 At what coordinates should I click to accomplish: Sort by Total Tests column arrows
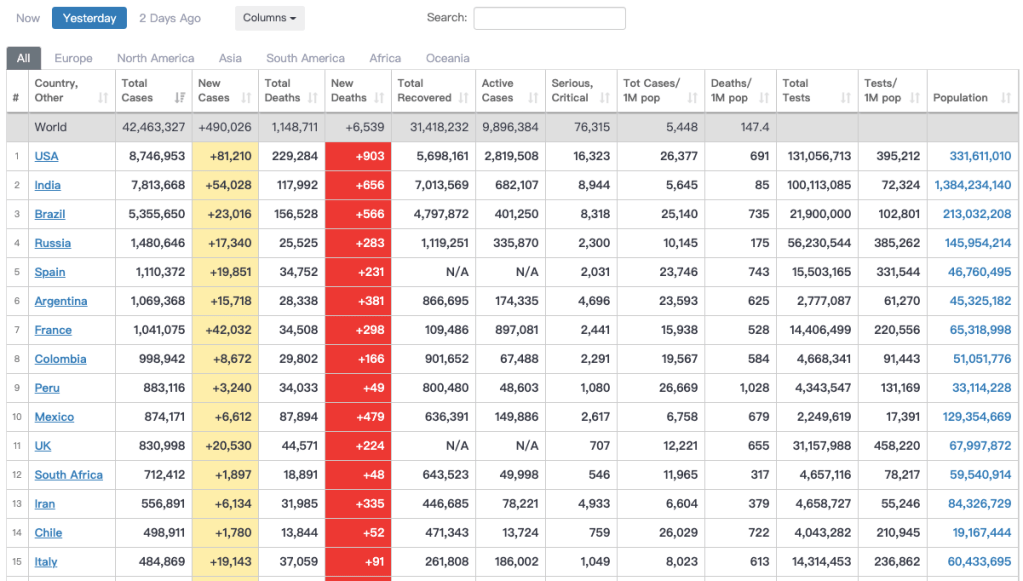tap(846, 98)
